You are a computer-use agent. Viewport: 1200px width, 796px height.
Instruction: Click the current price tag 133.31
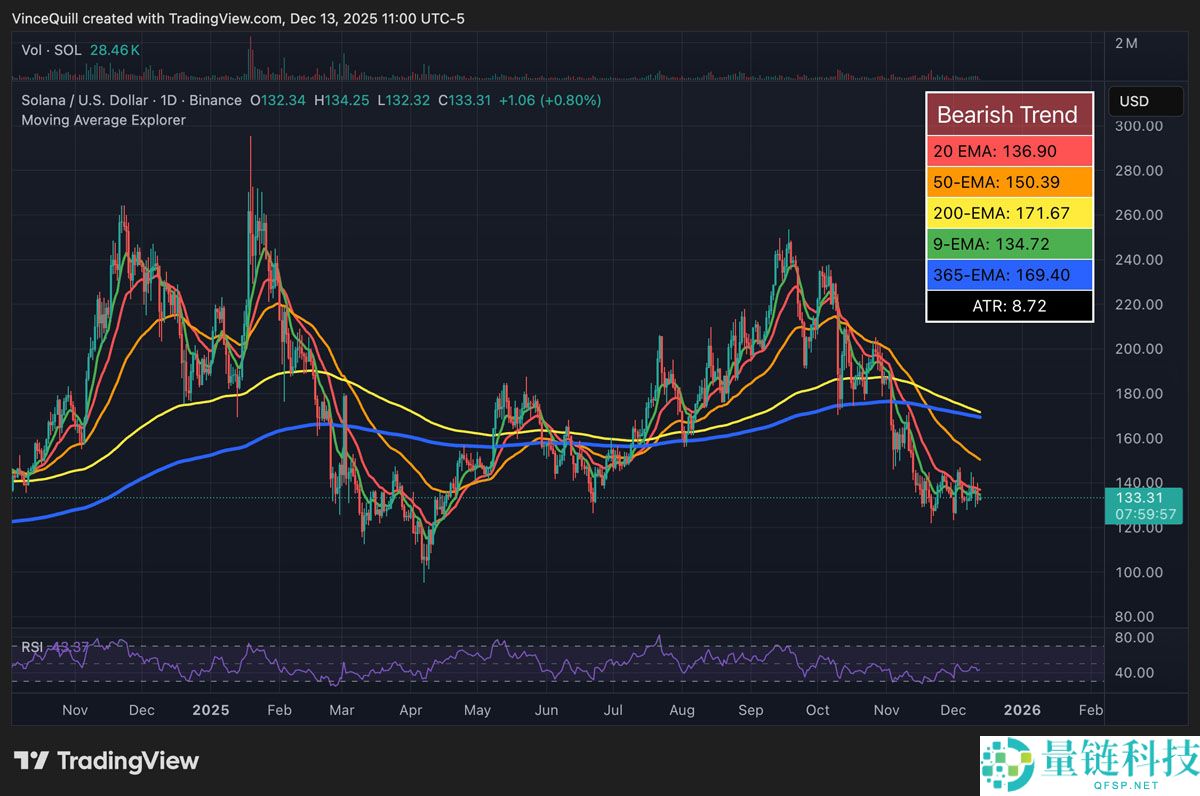[1138, 497]
